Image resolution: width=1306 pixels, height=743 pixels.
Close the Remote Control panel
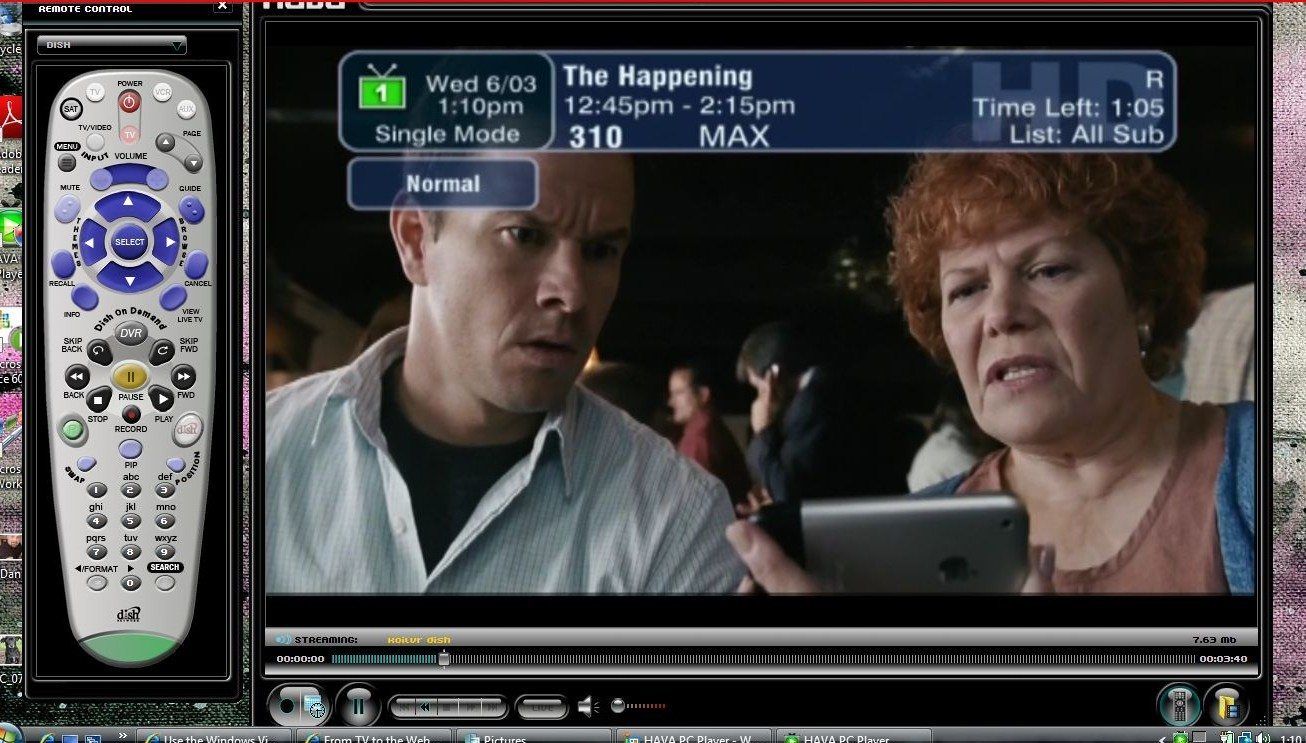[x=222, y=6]
